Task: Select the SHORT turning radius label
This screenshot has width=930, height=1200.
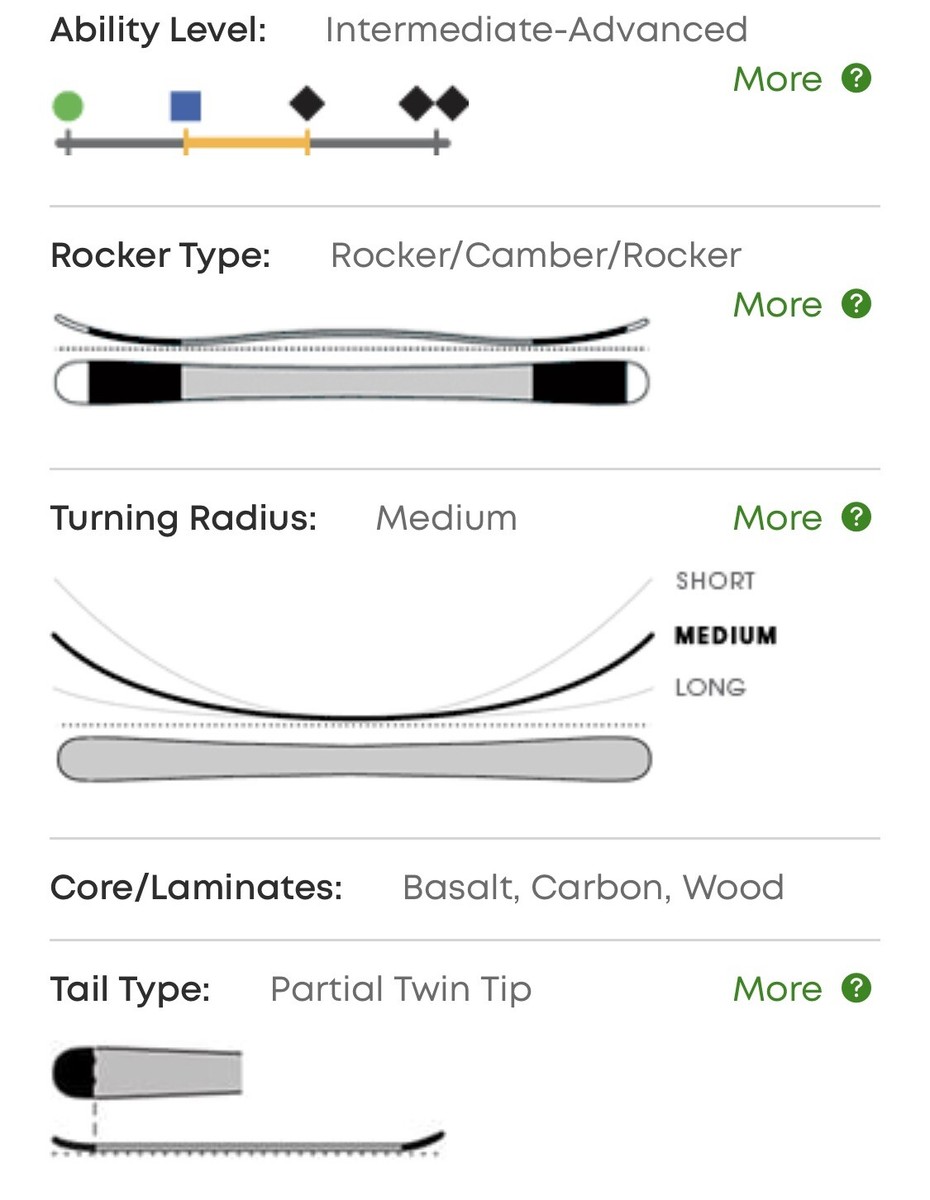Action: (x=715, y=581)
